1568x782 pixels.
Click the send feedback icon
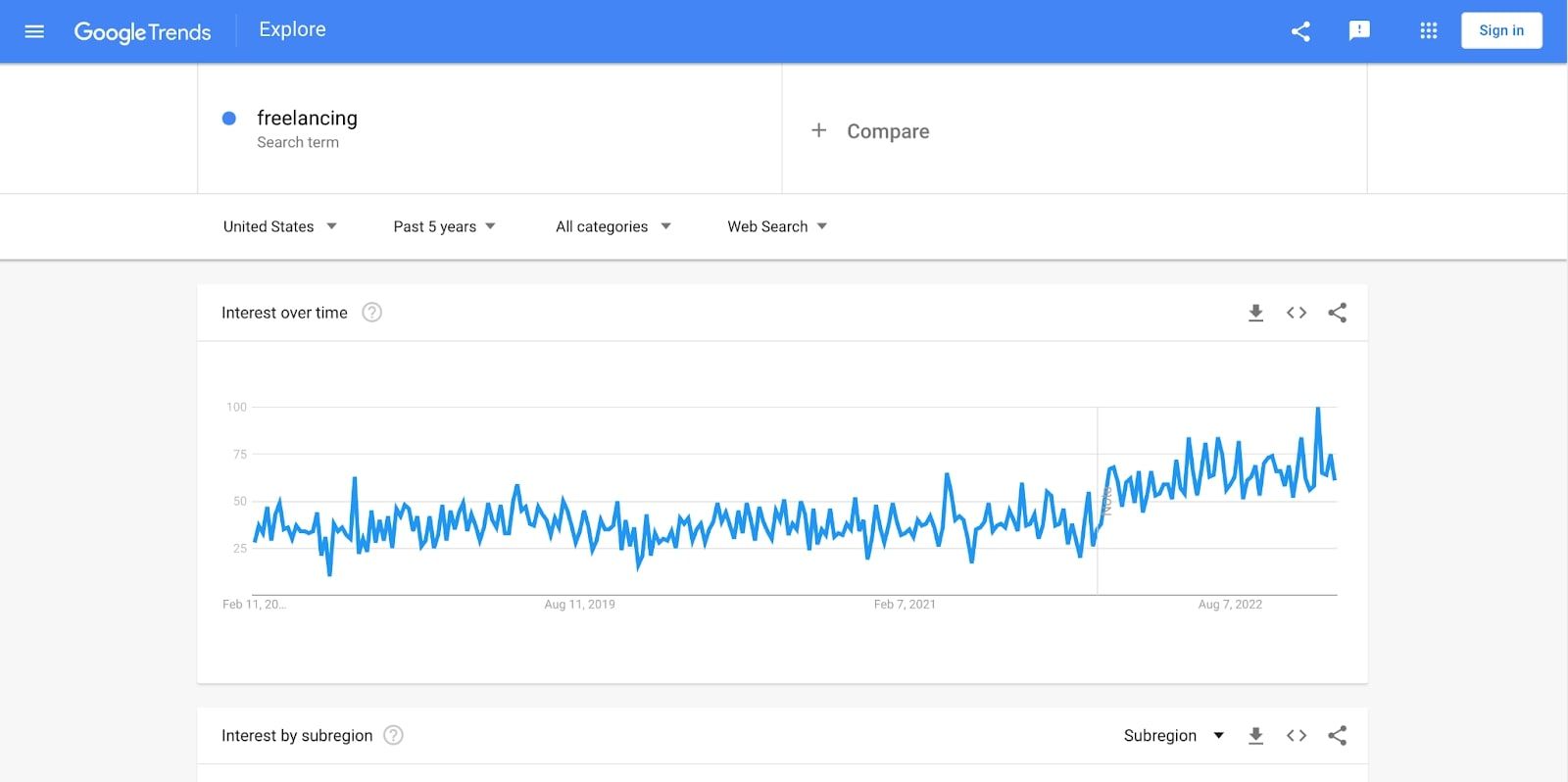point(1360,30)
